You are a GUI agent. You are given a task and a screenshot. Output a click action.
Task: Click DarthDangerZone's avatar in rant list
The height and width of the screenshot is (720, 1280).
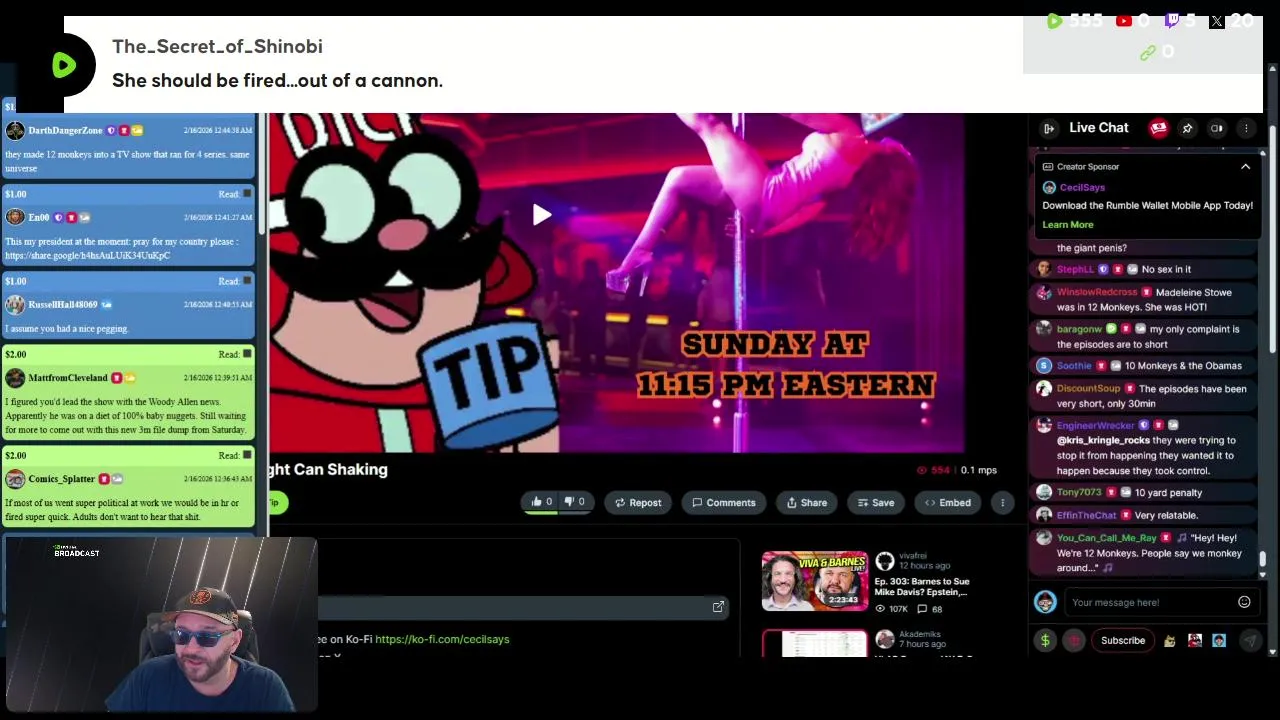click(14, 131)
